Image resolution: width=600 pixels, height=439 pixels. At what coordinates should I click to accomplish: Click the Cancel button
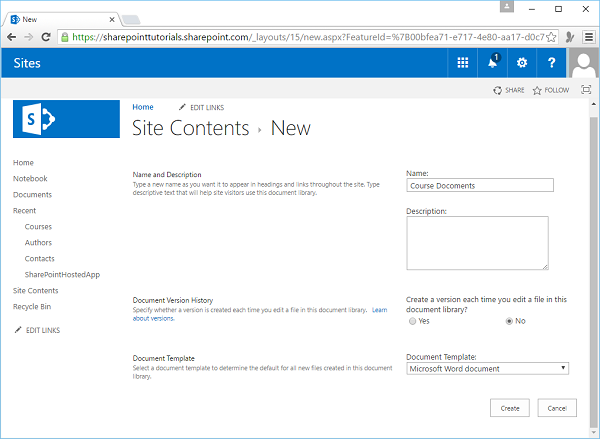(557, 408)
